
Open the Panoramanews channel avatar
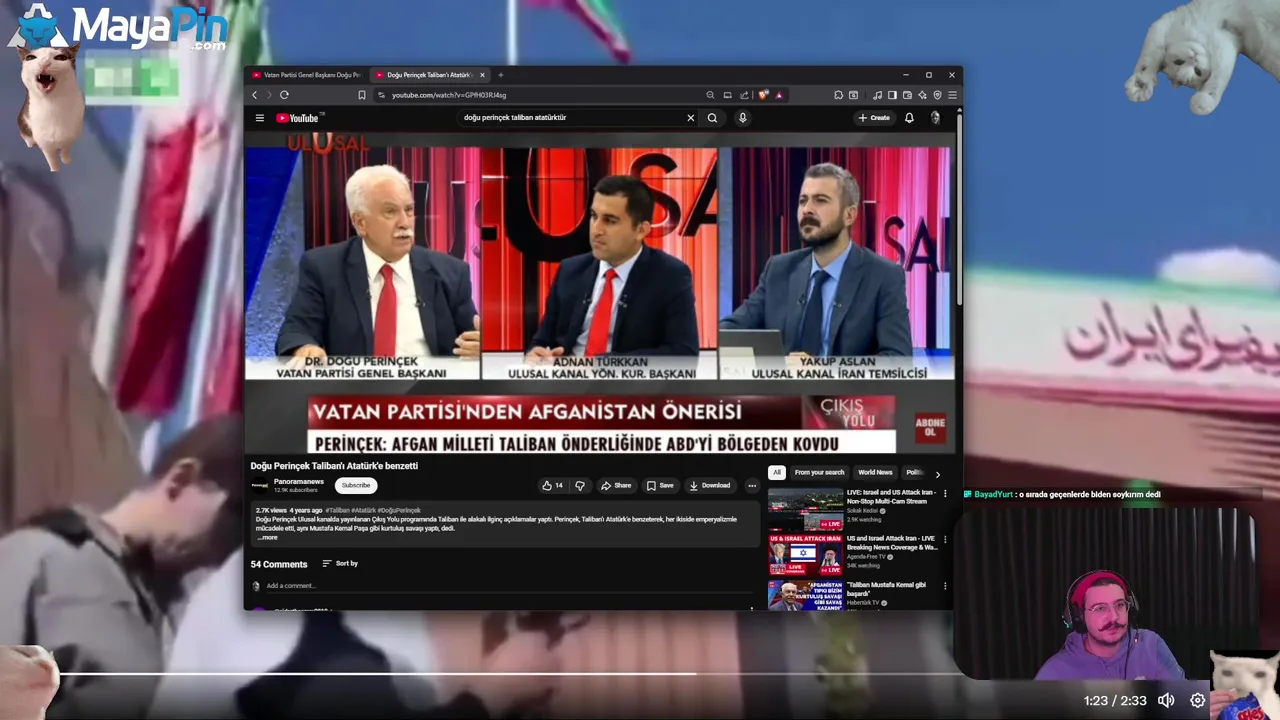[x=259, y=486]
